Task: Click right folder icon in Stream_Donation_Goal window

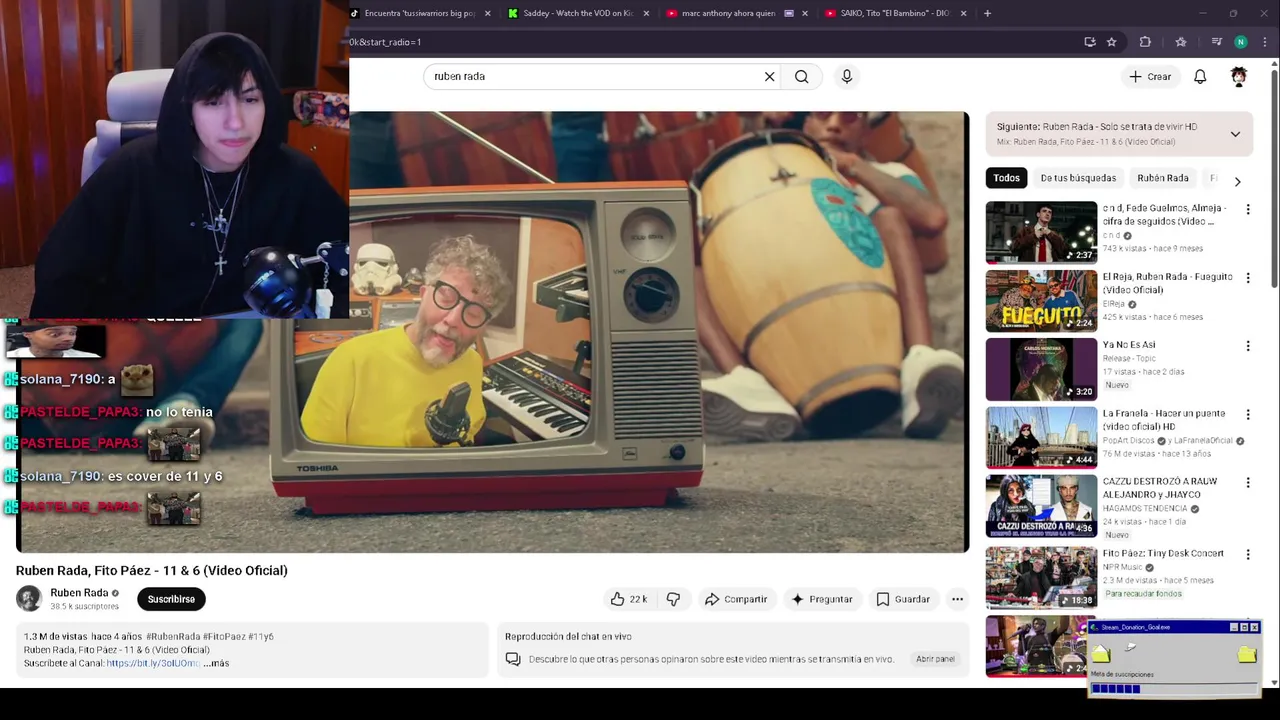Action: pyautogui.click(x=1247, y=654)
